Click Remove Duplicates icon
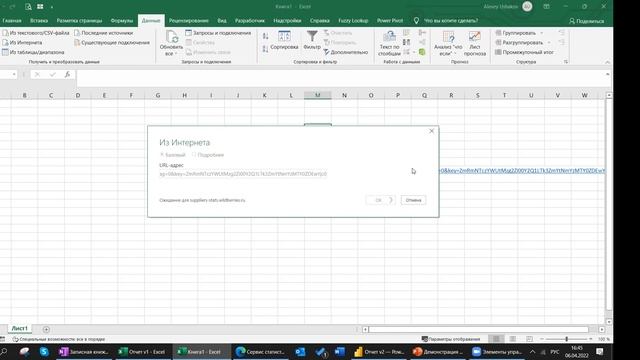This screenshot has height=360, width=640. coord(407,42)
